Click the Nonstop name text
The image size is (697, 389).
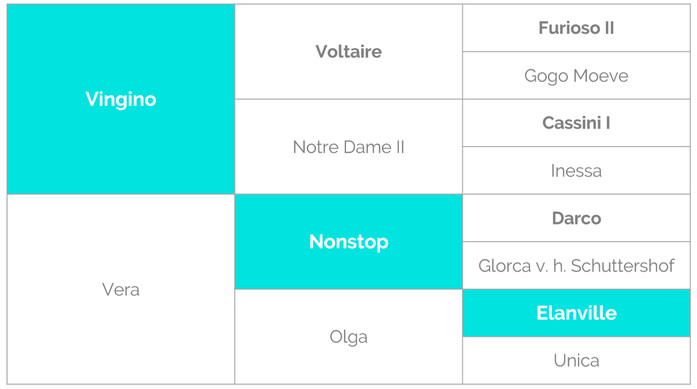coord(348,242)
